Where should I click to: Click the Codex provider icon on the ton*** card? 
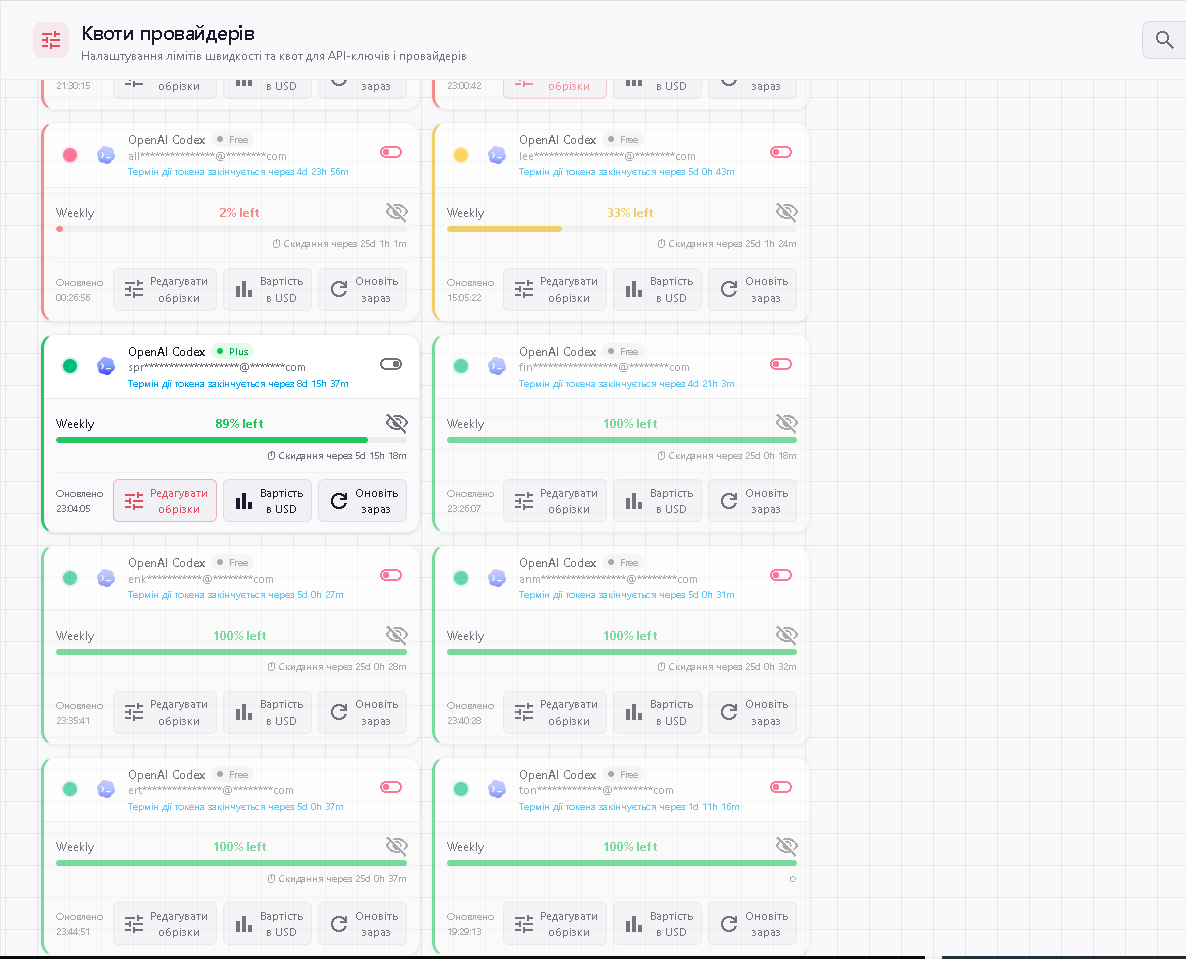coord(497,790)
